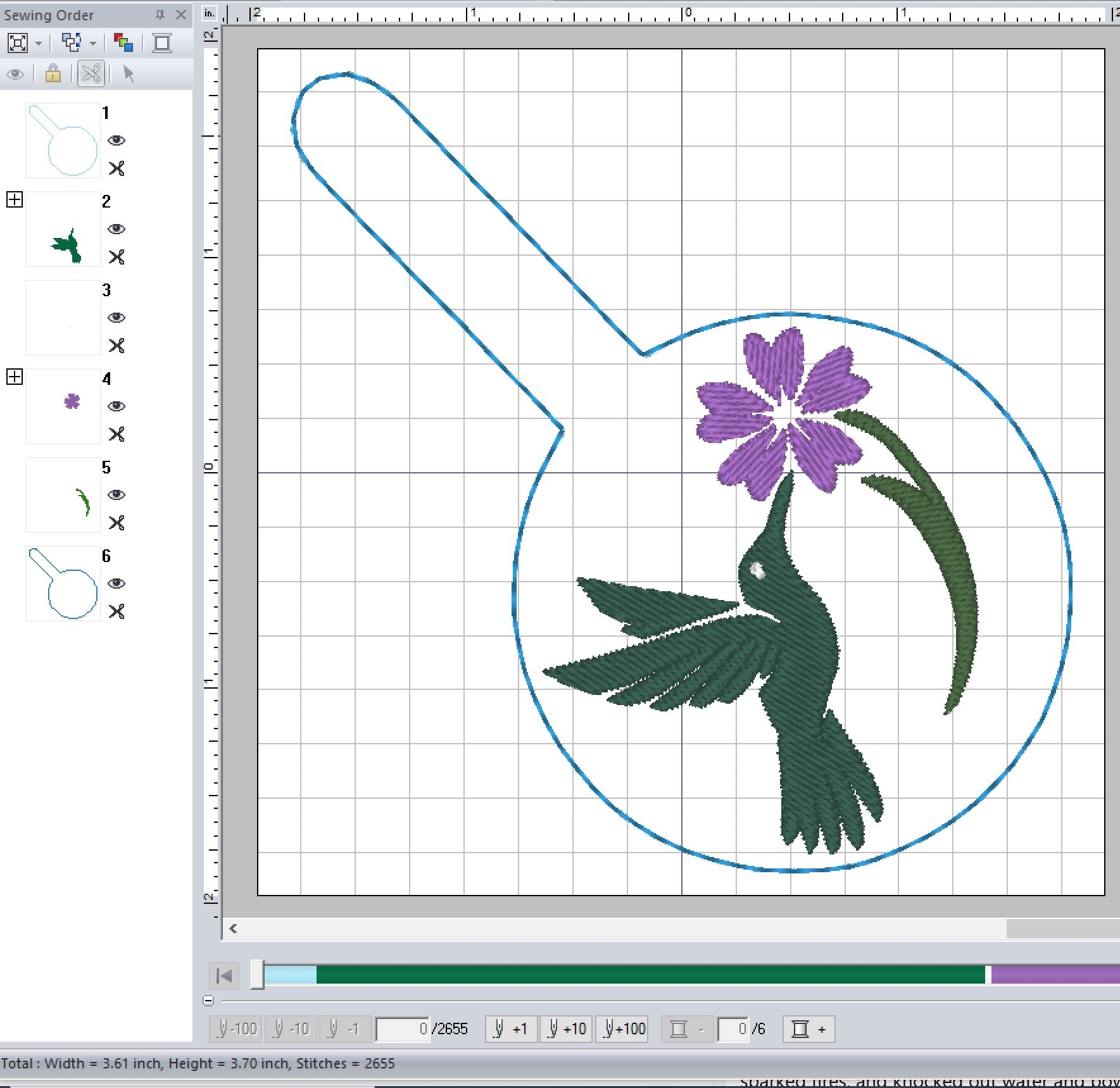Click the zoom-to-fit icon in Sewing Order
Image resolution: width=1120 pixels, height=1088 pixels.
(x=17, y=43)
